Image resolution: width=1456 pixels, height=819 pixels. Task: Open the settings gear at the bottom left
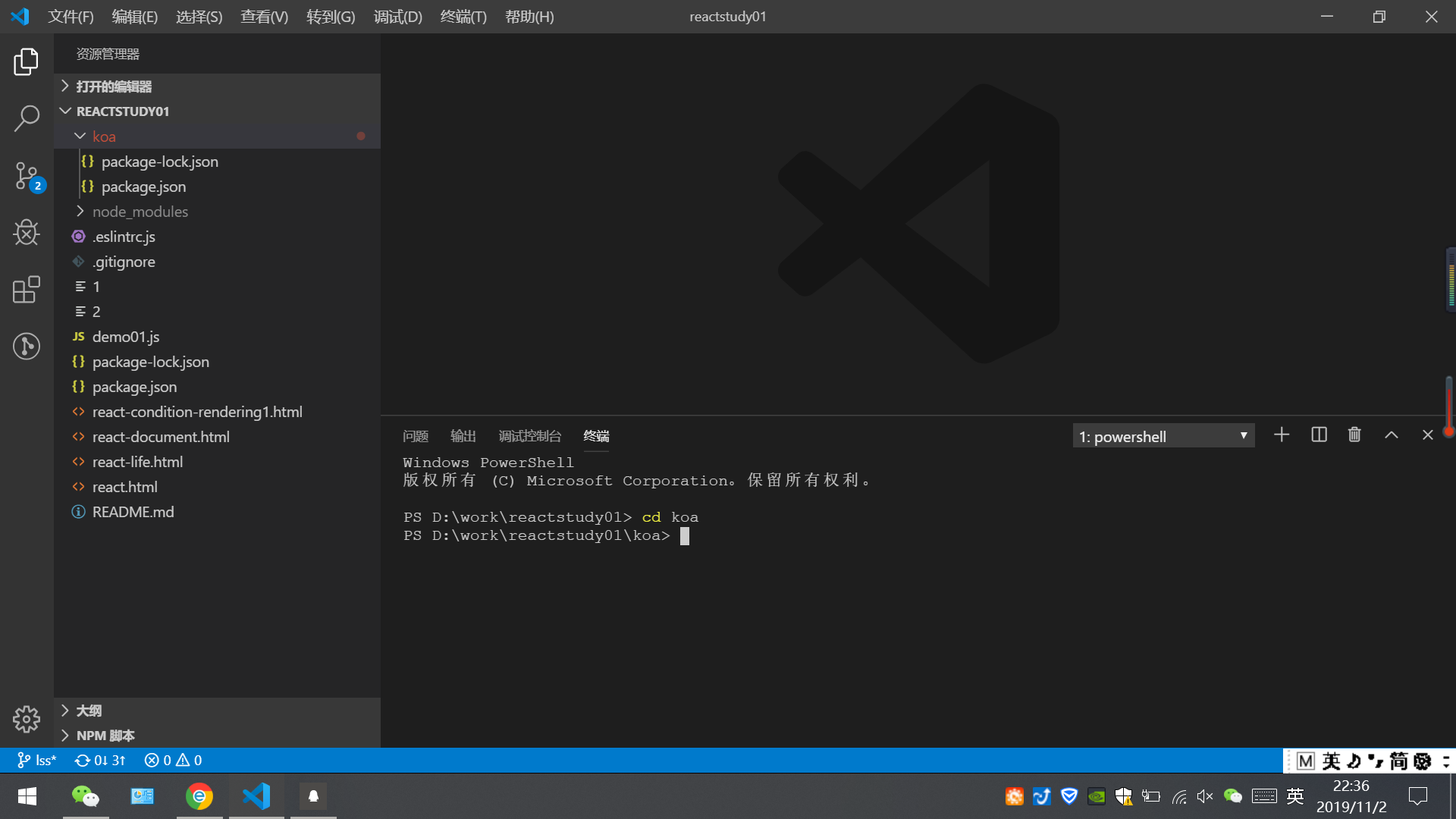[x=27, y=719]
